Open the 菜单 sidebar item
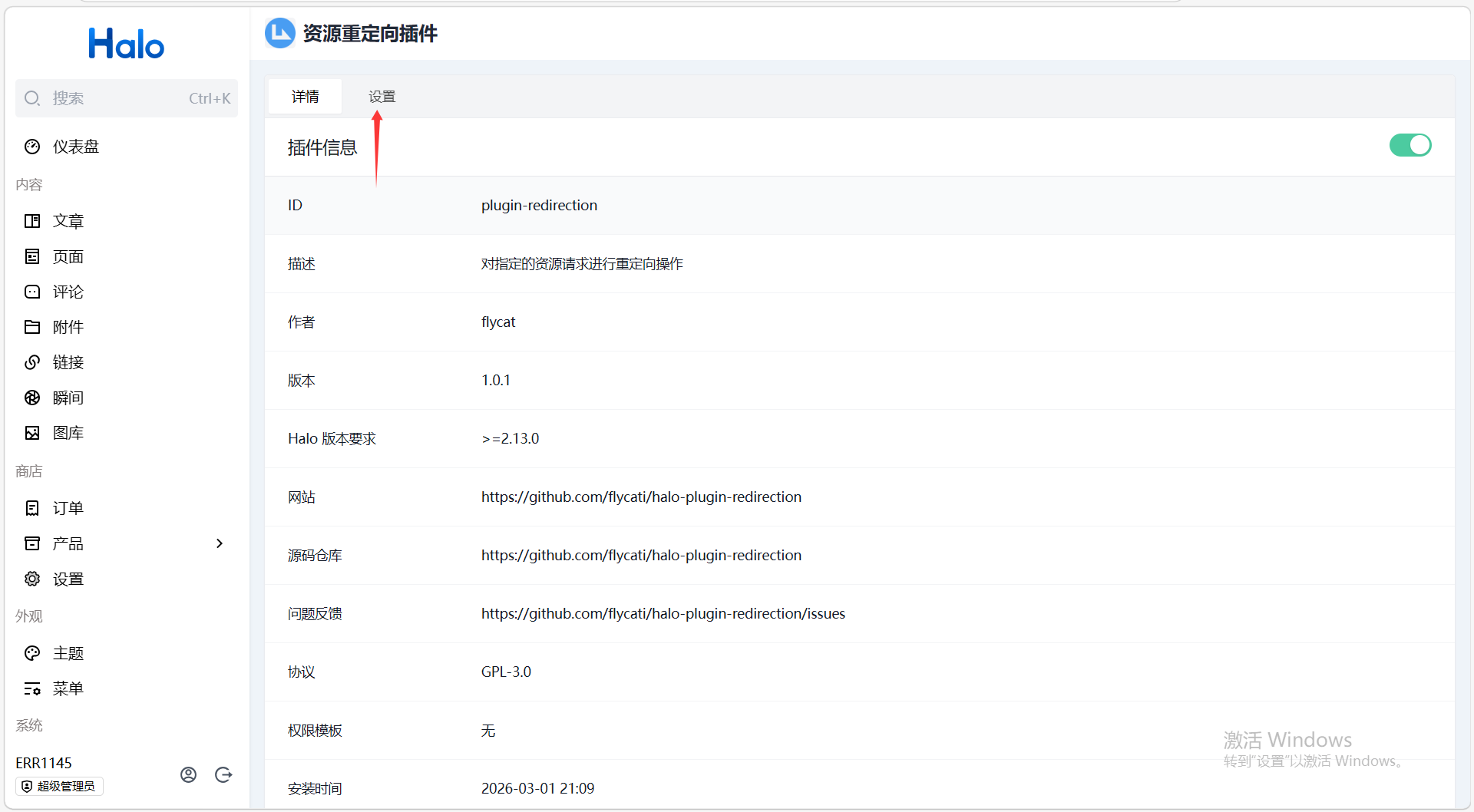The image size is (1474, 812). (x=68, y=688)
